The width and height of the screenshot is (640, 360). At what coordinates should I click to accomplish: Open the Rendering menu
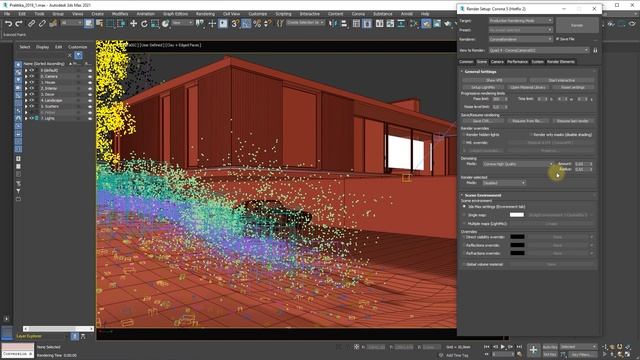[x=205, y=13]
